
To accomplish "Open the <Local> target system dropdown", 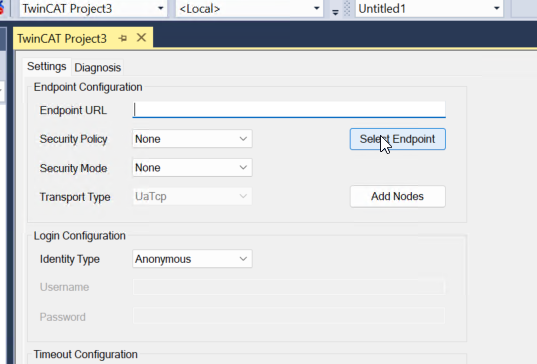I will coord(250,9).
